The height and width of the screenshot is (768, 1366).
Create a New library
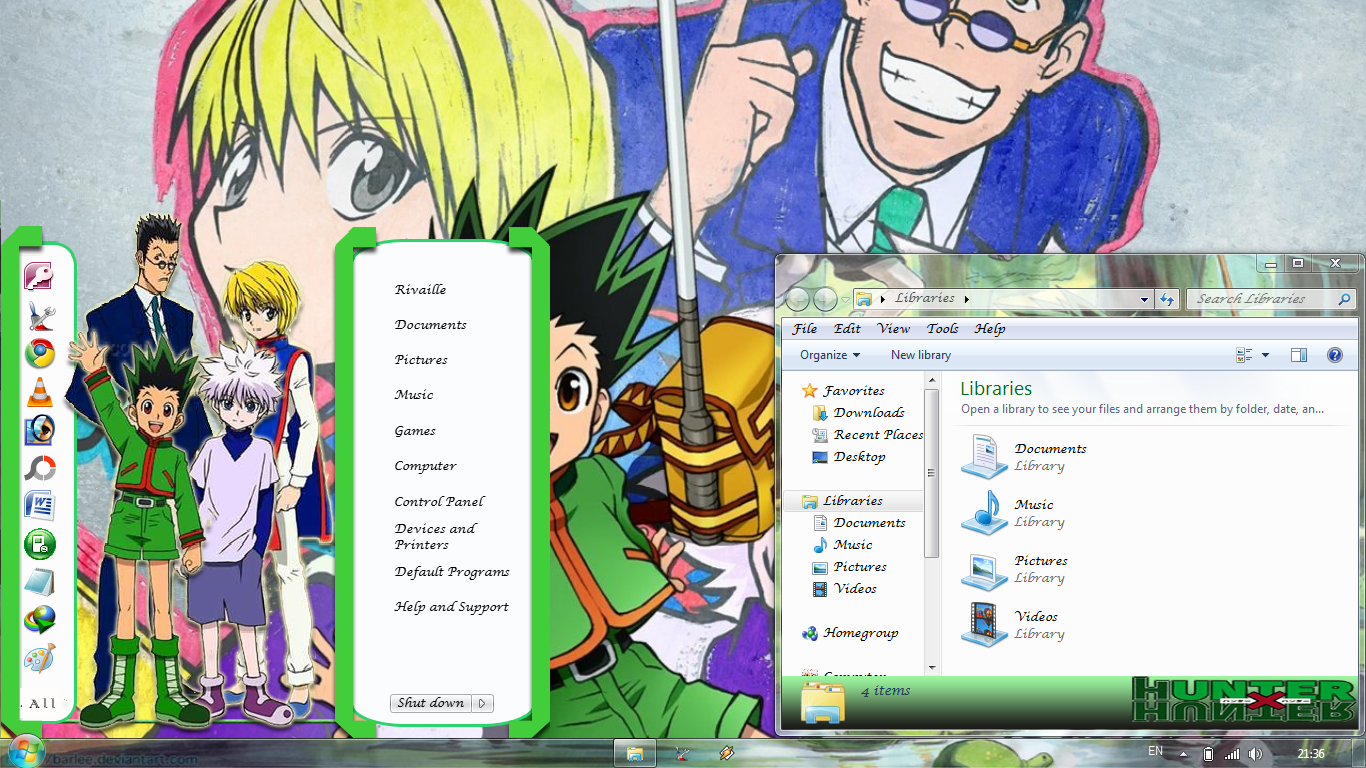point(919,355)
